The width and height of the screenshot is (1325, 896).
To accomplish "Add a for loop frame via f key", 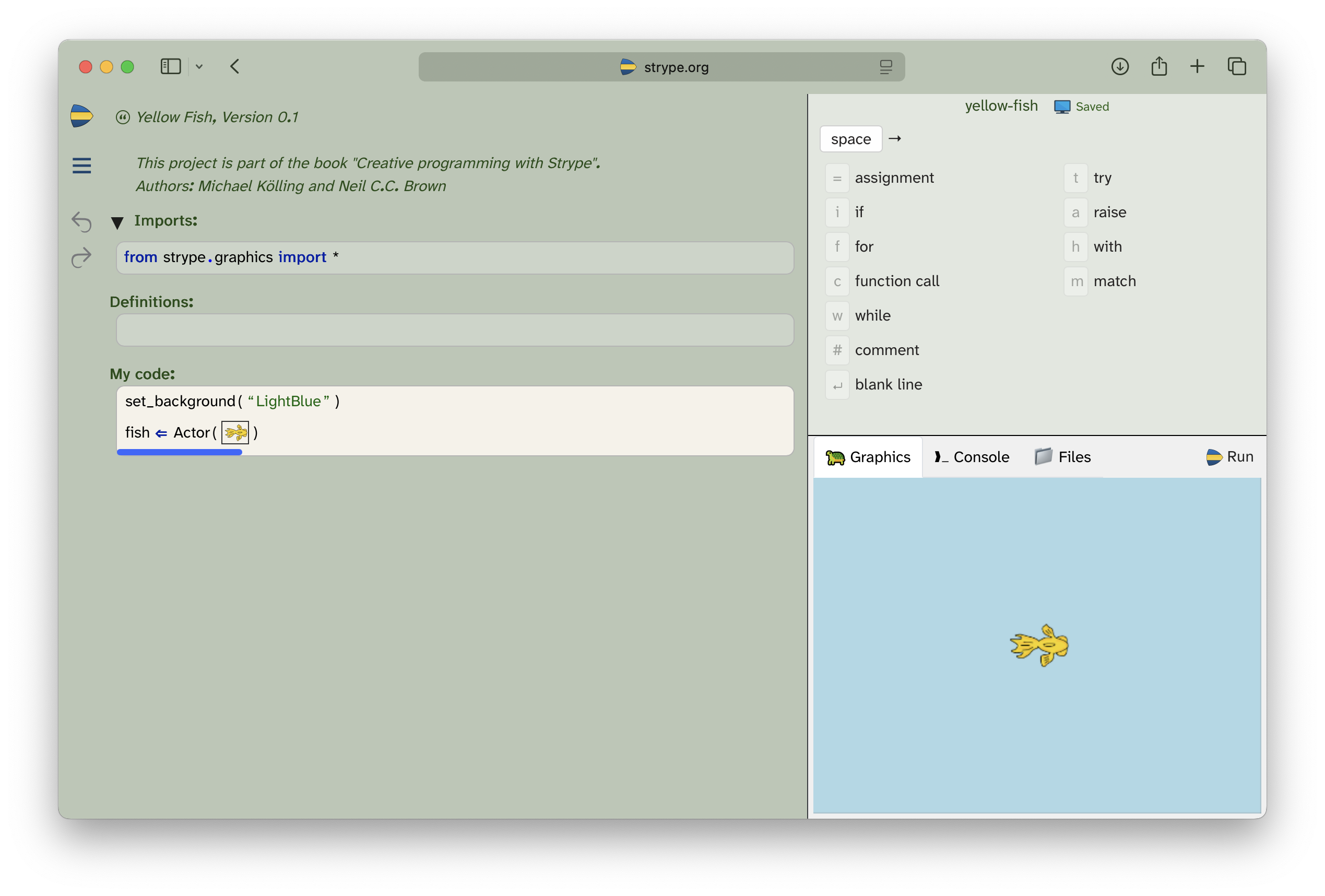I will tap(837, 247).
